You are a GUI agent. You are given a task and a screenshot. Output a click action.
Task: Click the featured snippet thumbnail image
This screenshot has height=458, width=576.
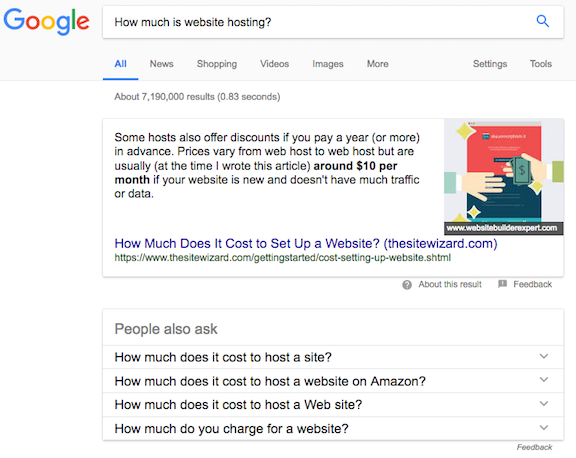tap(504, 177)
